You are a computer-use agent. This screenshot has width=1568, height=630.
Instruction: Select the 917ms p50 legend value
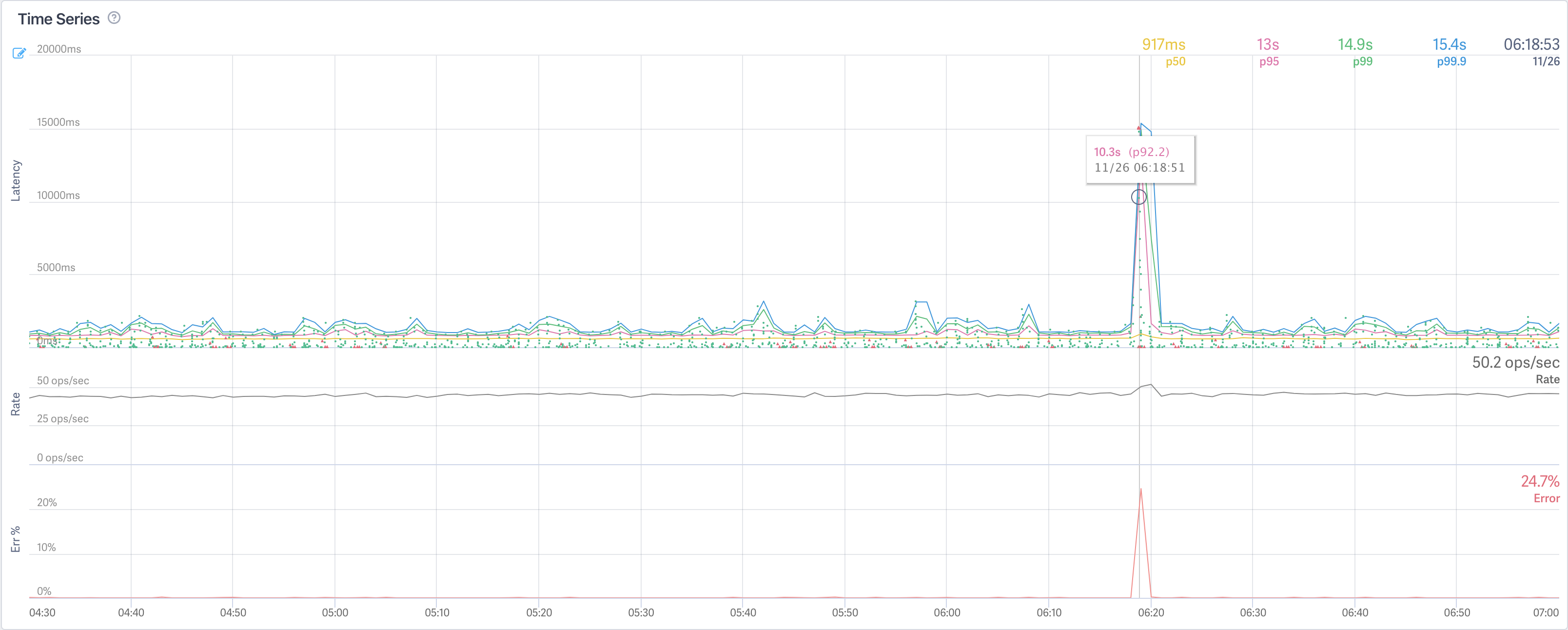pyautogui.click(x=1163, y=44)
